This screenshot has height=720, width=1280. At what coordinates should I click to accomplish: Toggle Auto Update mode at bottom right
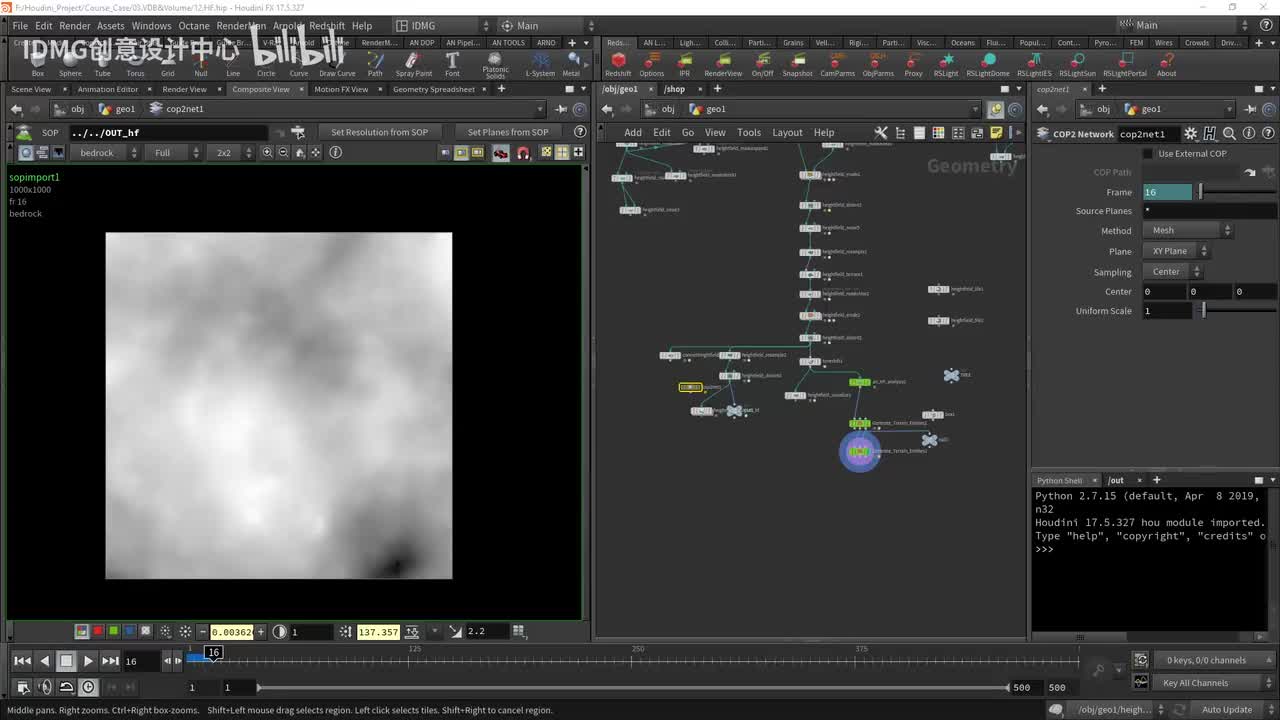point(1227,710)
